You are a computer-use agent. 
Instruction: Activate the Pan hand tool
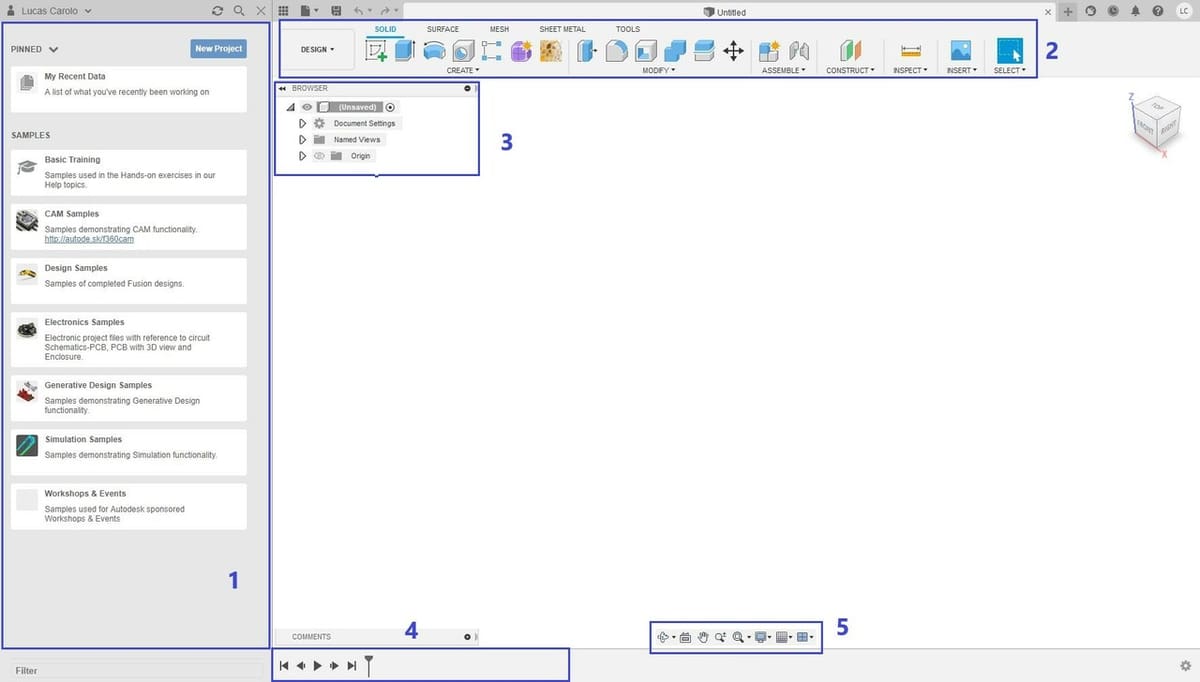click(703, 637)
